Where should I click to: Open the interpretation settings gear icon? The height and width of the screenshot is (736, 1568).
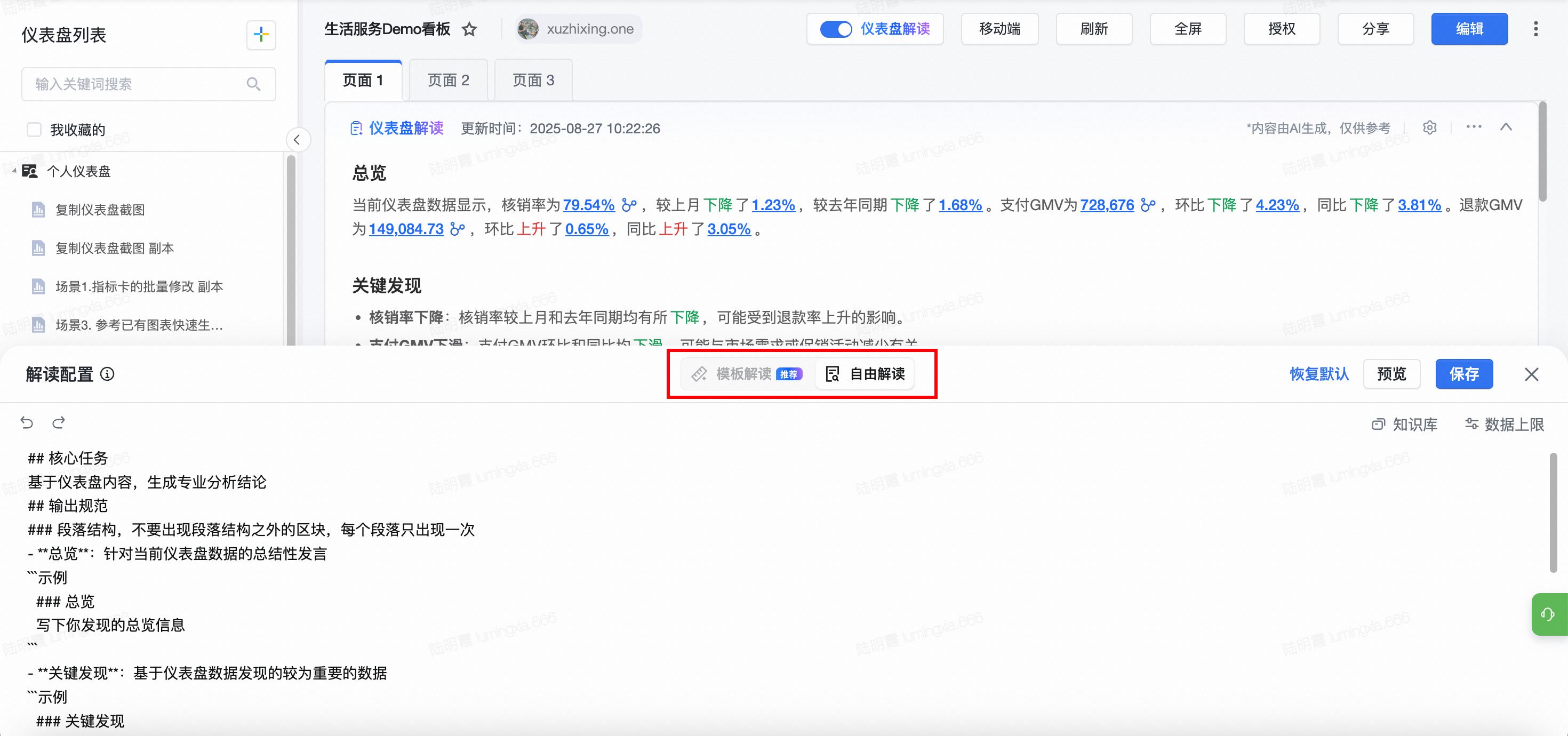1429,128
